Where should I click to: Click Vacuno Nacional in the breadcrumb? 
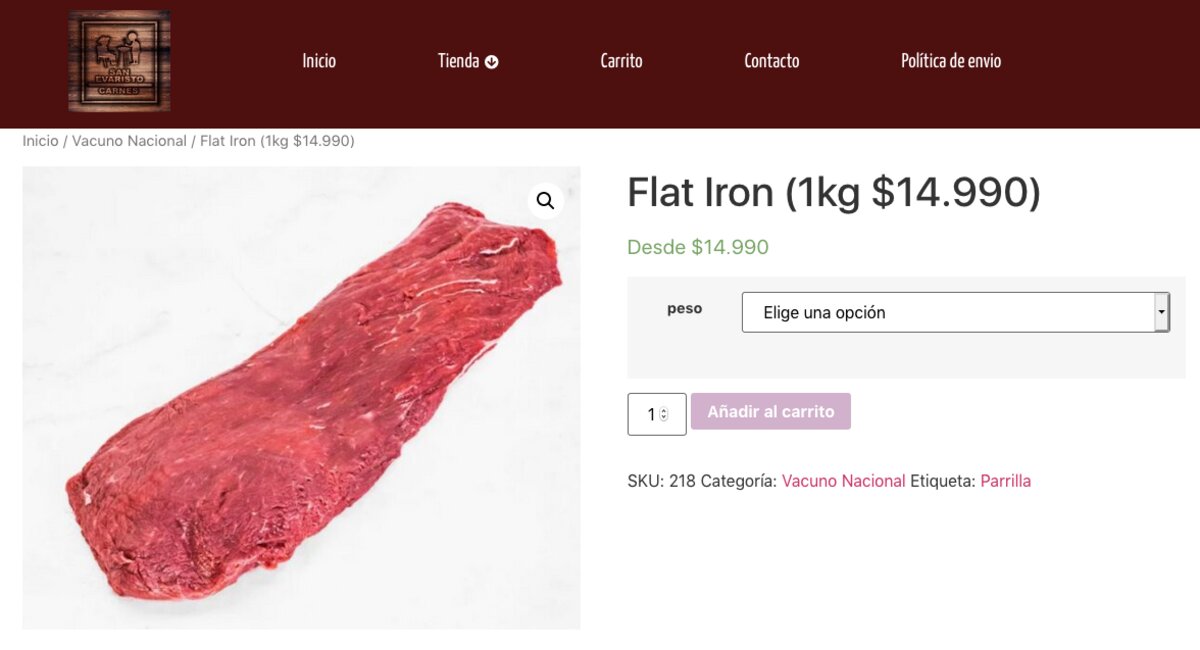pos(129,141)
